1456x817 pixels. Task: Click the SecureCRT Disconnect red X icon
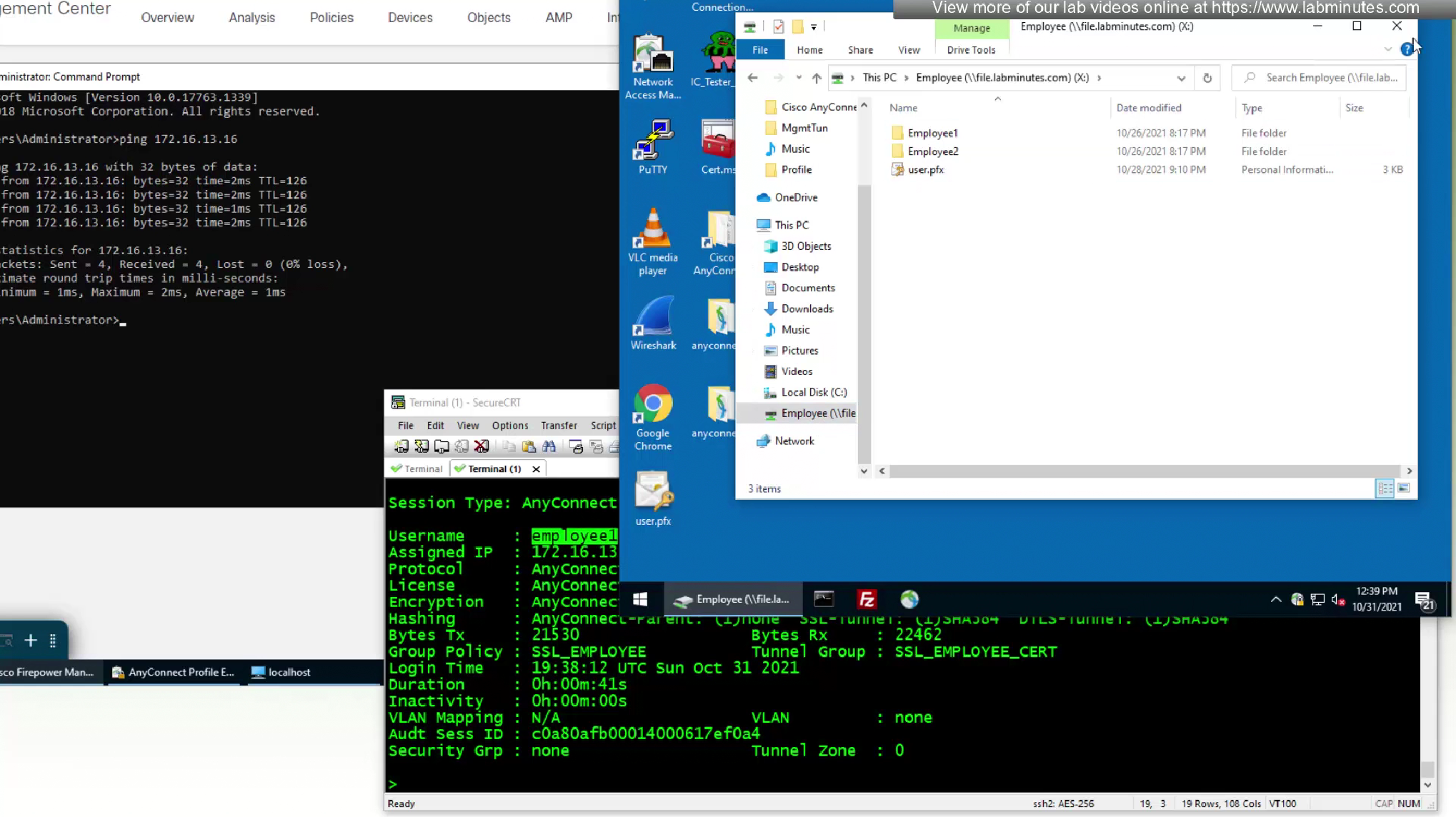pyautogui.click(x=482, y=446)
